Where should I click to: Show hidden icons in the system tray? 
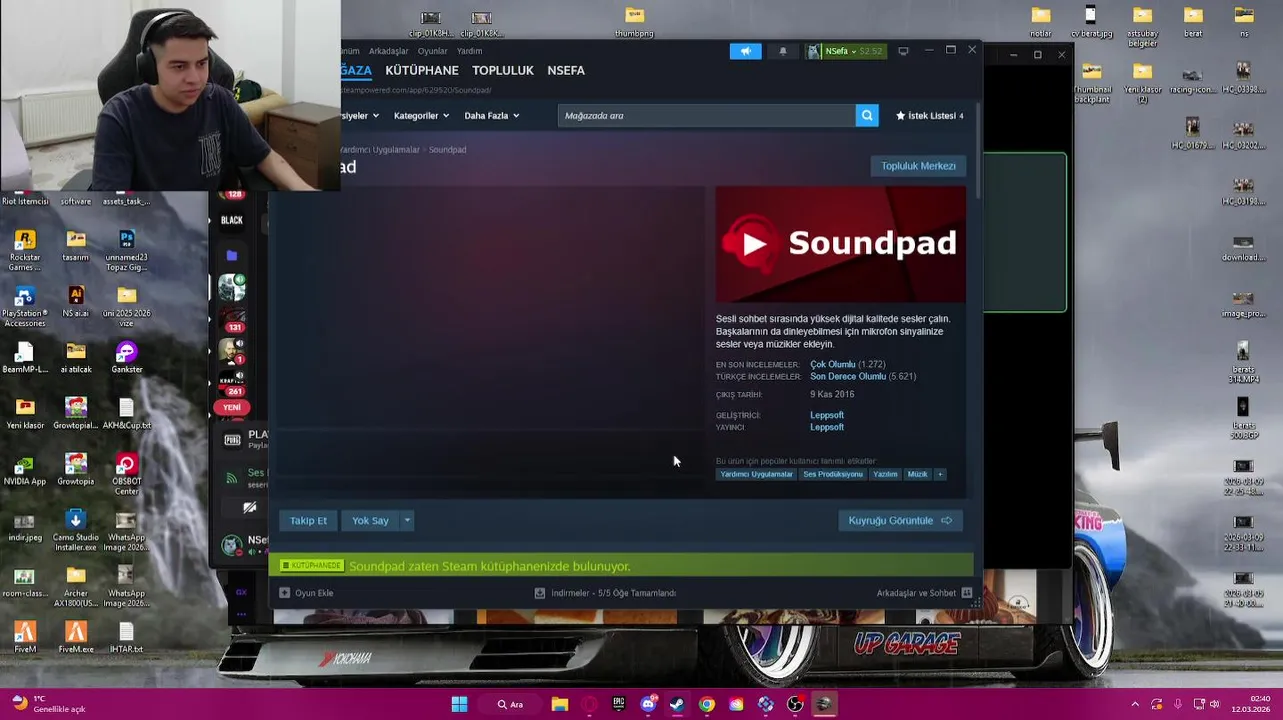pyautogui.click(x=1135, y=704)
